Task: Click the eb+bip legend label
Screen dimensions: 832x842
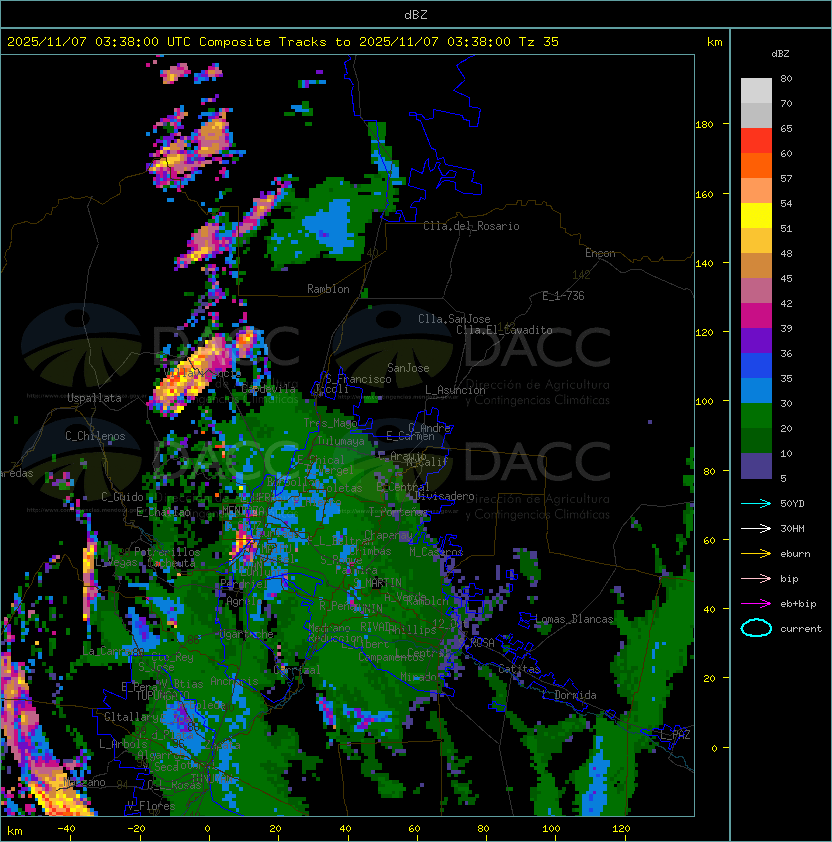Action: [x=798, y=604]
